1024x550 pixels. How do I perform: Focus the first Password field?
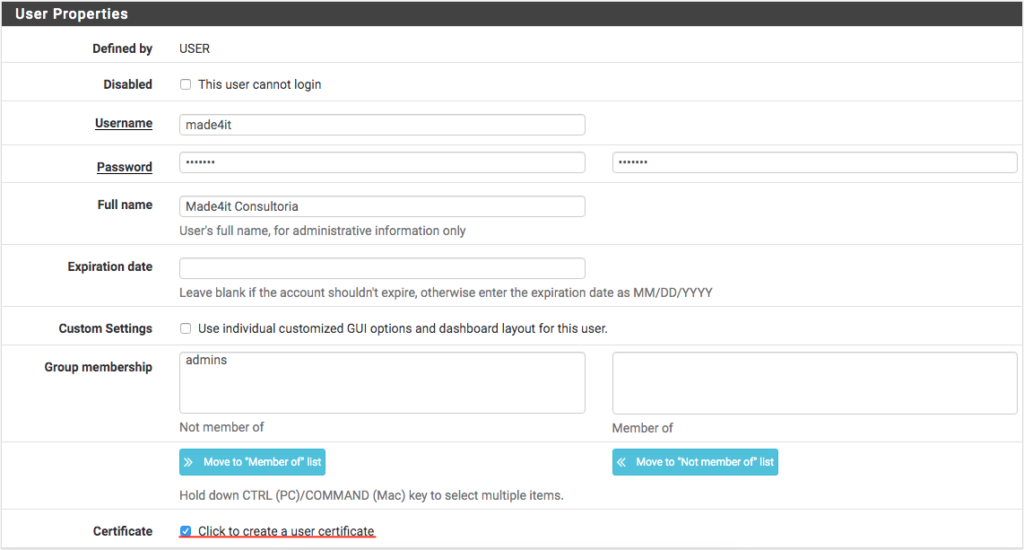click(x=382, y=163)
